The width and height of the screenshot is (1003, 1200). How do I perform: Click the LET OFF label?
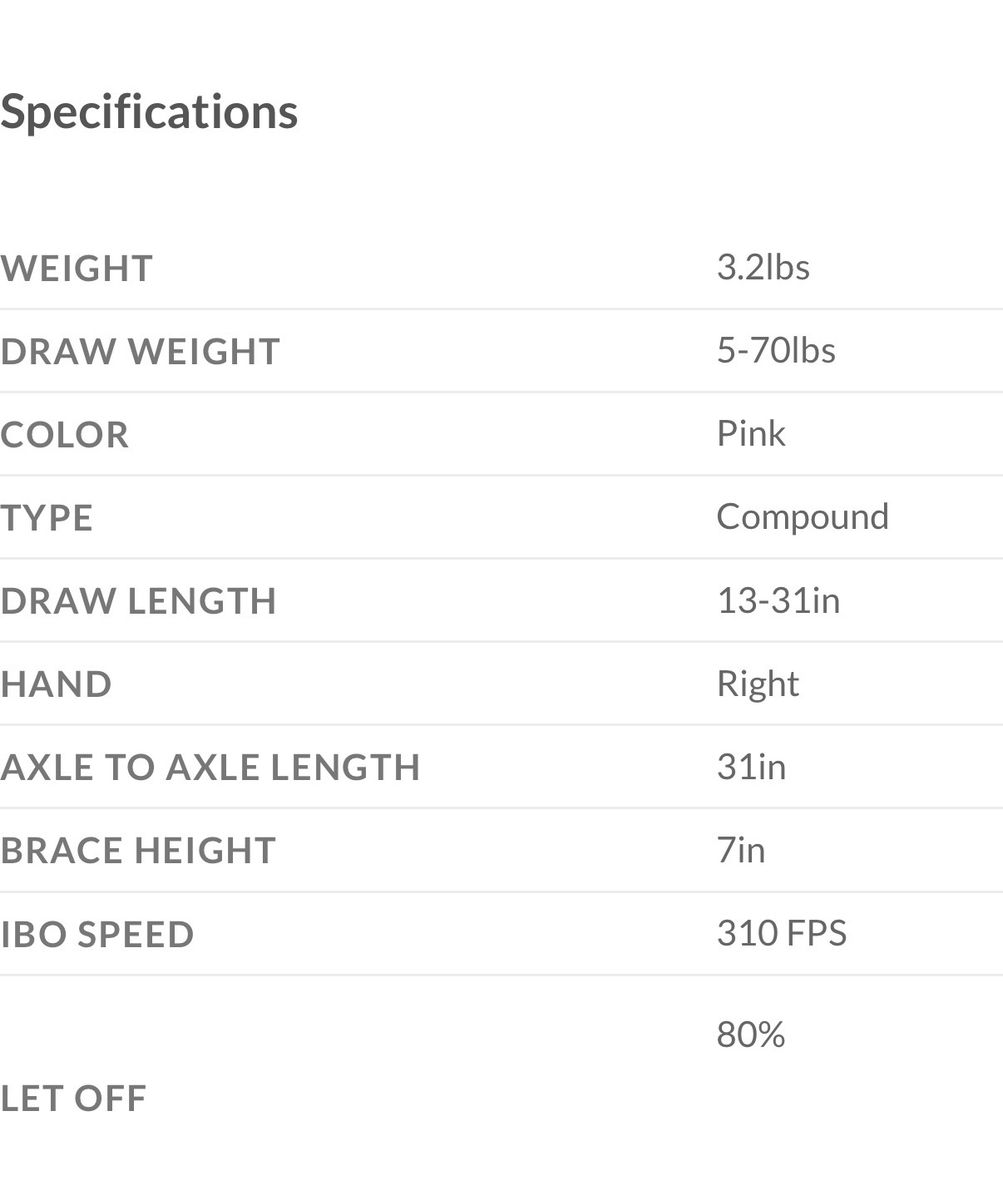click(x=73, y=1098)
